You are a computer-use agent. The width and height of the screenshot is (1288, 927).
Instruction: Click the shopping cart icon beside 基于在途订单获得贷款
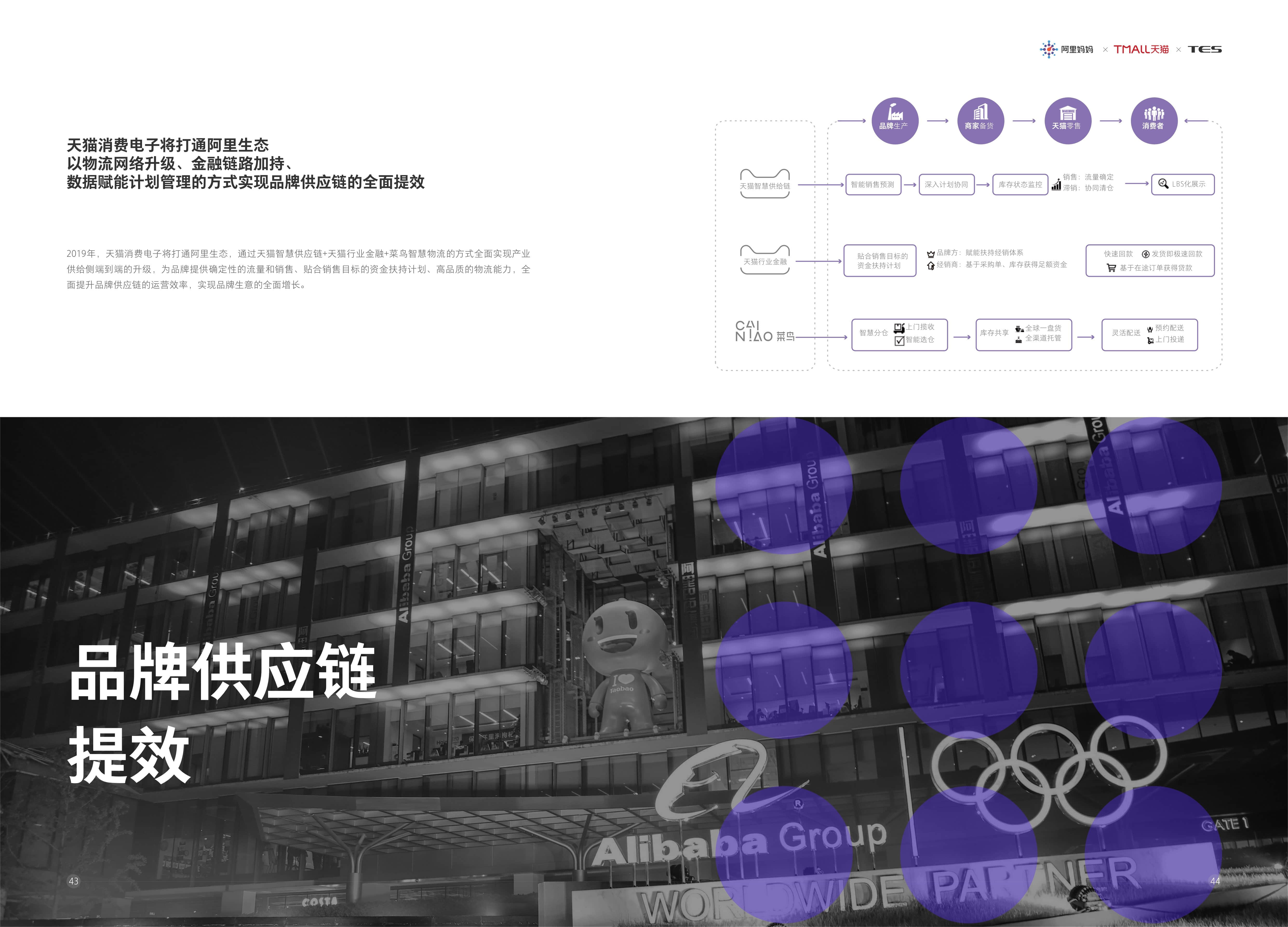(x=1111, y=267)
